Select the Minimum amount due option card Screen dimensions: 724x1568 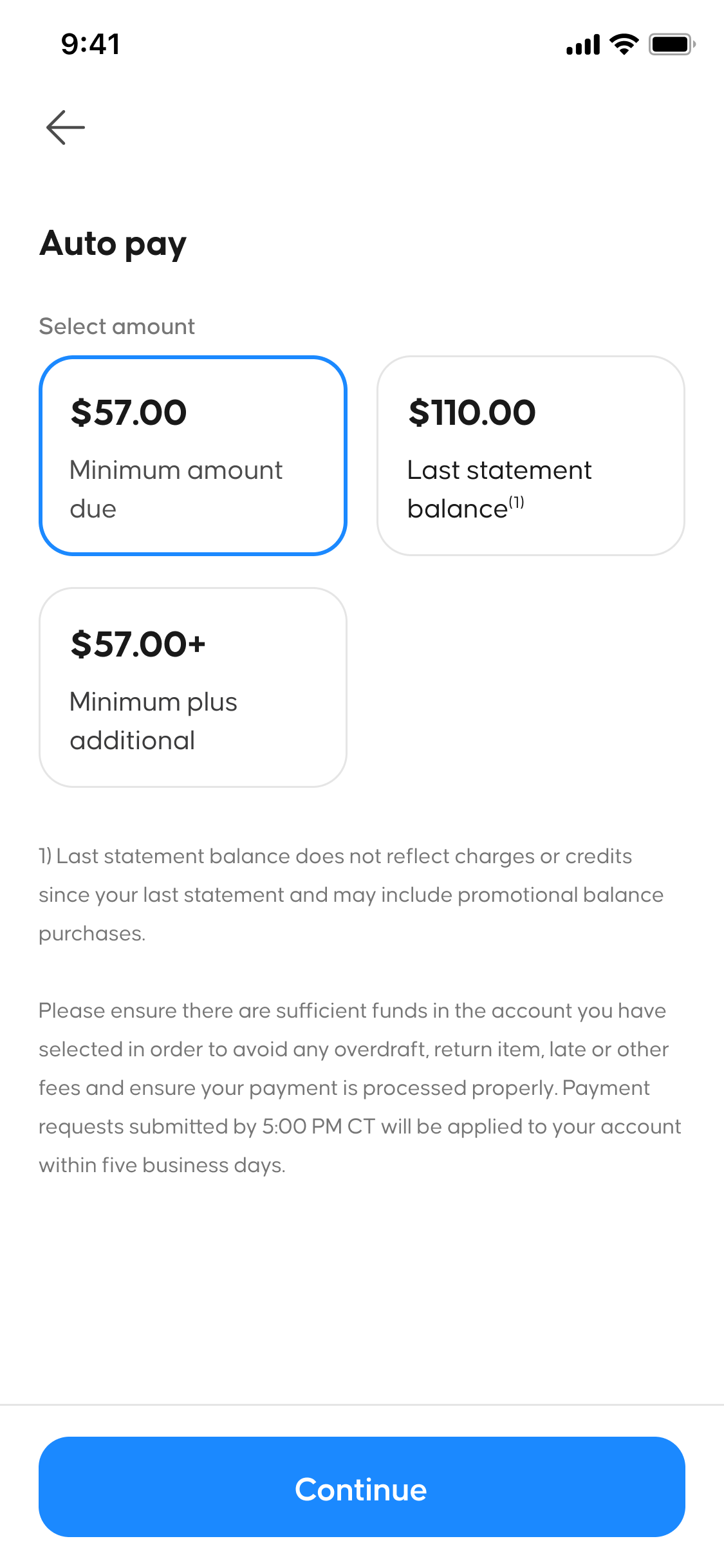(193, 455)
